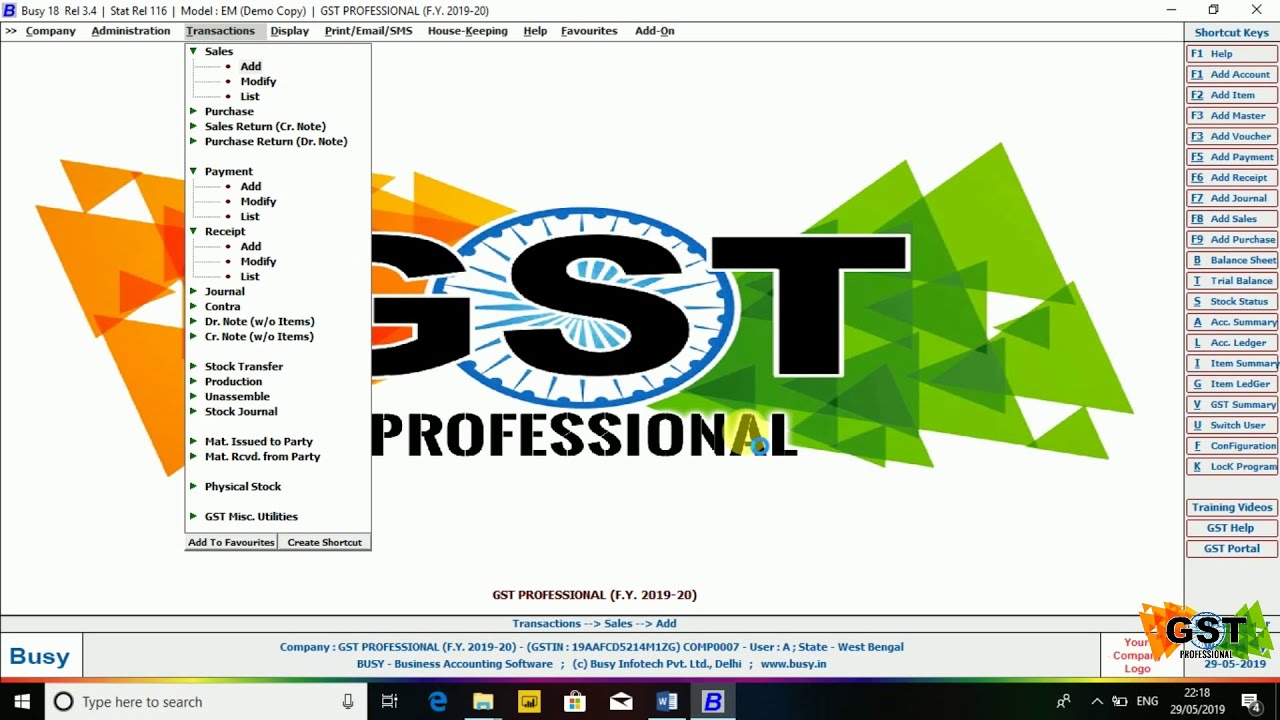Viewport: 1280px width, 720px height.
Task: Collapse the Receipt tree arrow
Action: tap(193, 231)
